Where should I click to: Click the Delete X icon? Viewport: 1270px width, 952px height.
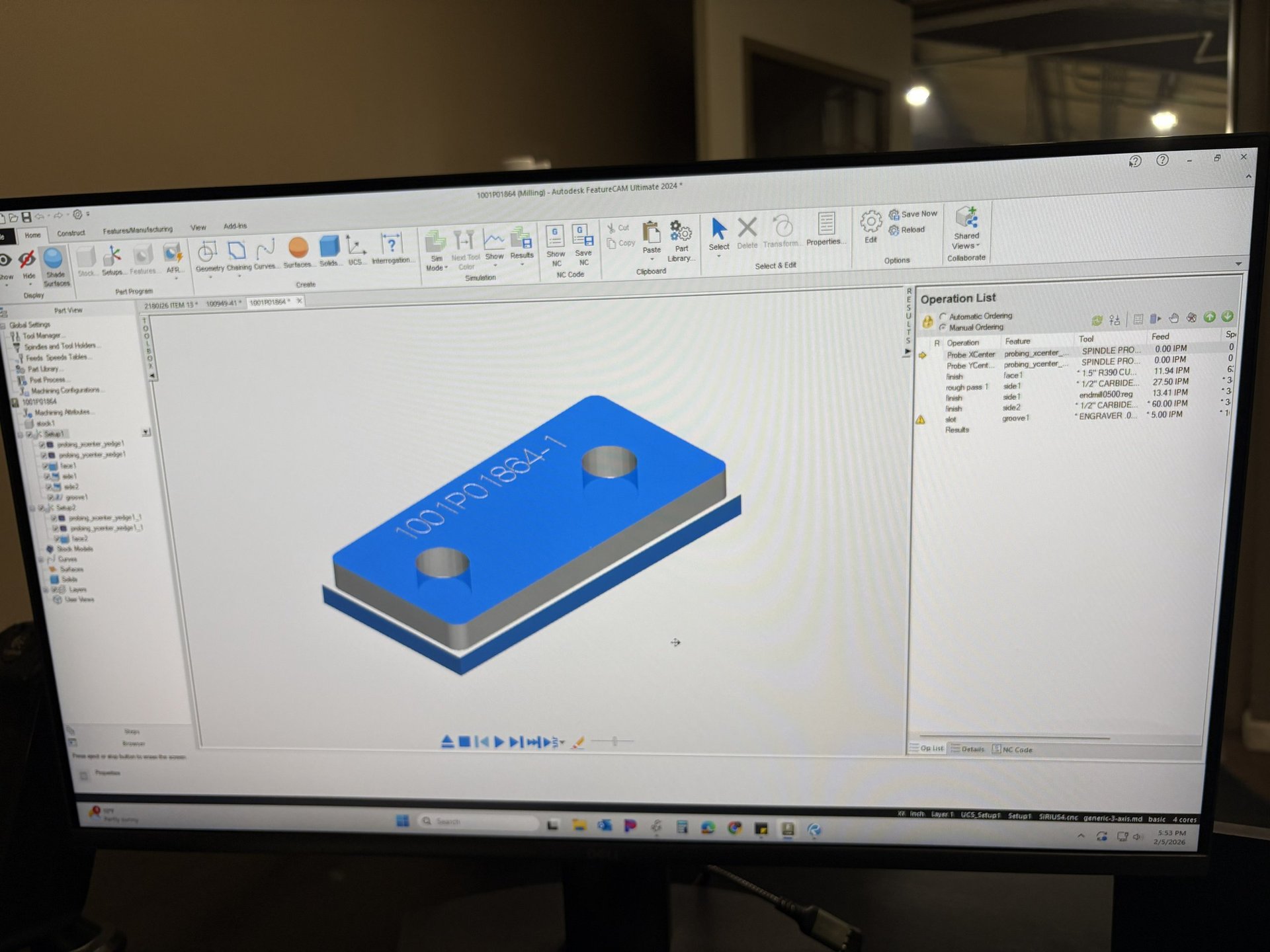[x=747, y=233]
